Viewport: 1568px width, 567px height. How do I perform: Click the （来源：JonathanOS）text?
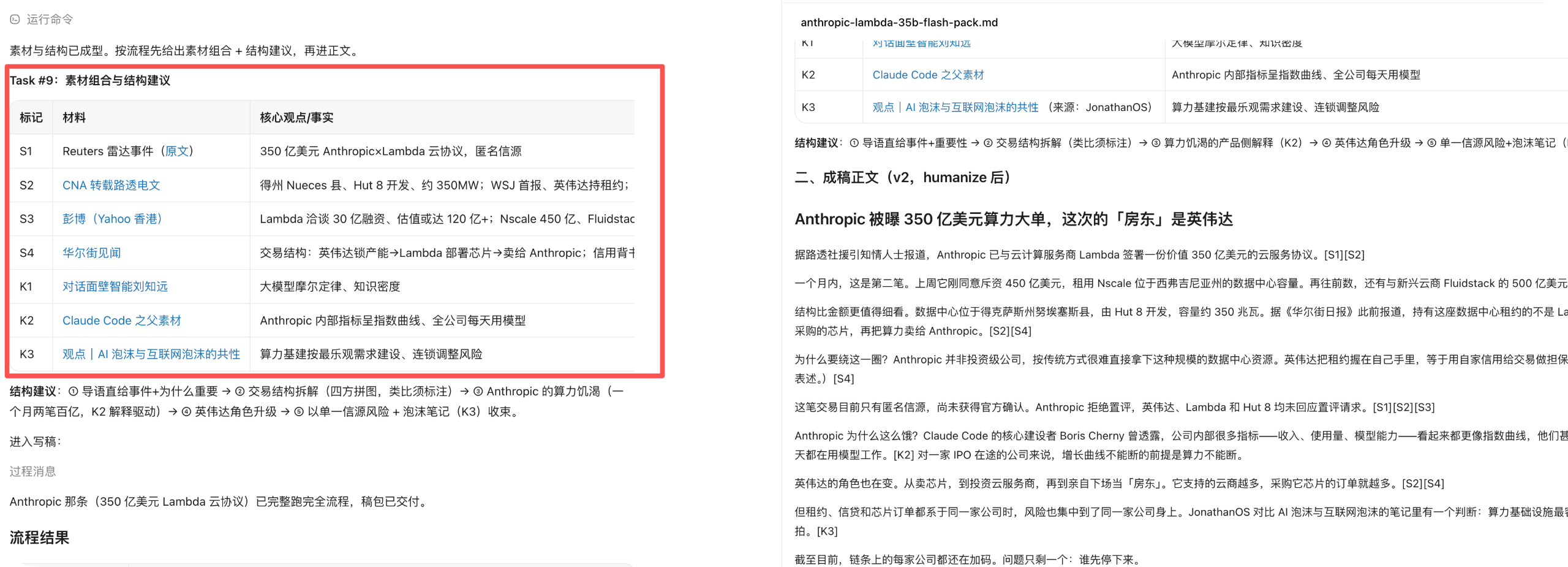coord(1099,107)
